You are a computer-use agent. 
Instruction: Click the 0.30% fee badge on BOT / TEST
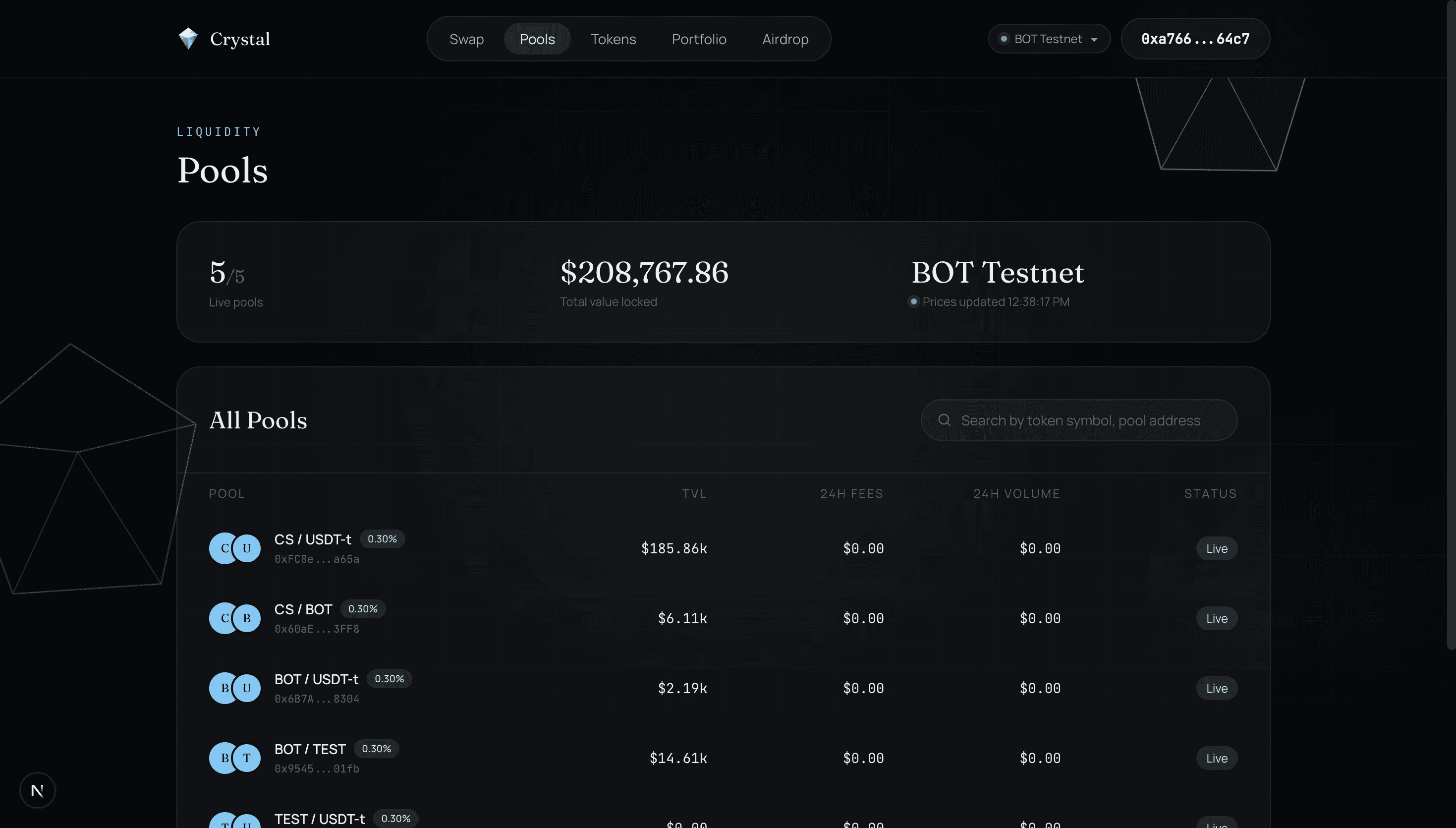376,748
